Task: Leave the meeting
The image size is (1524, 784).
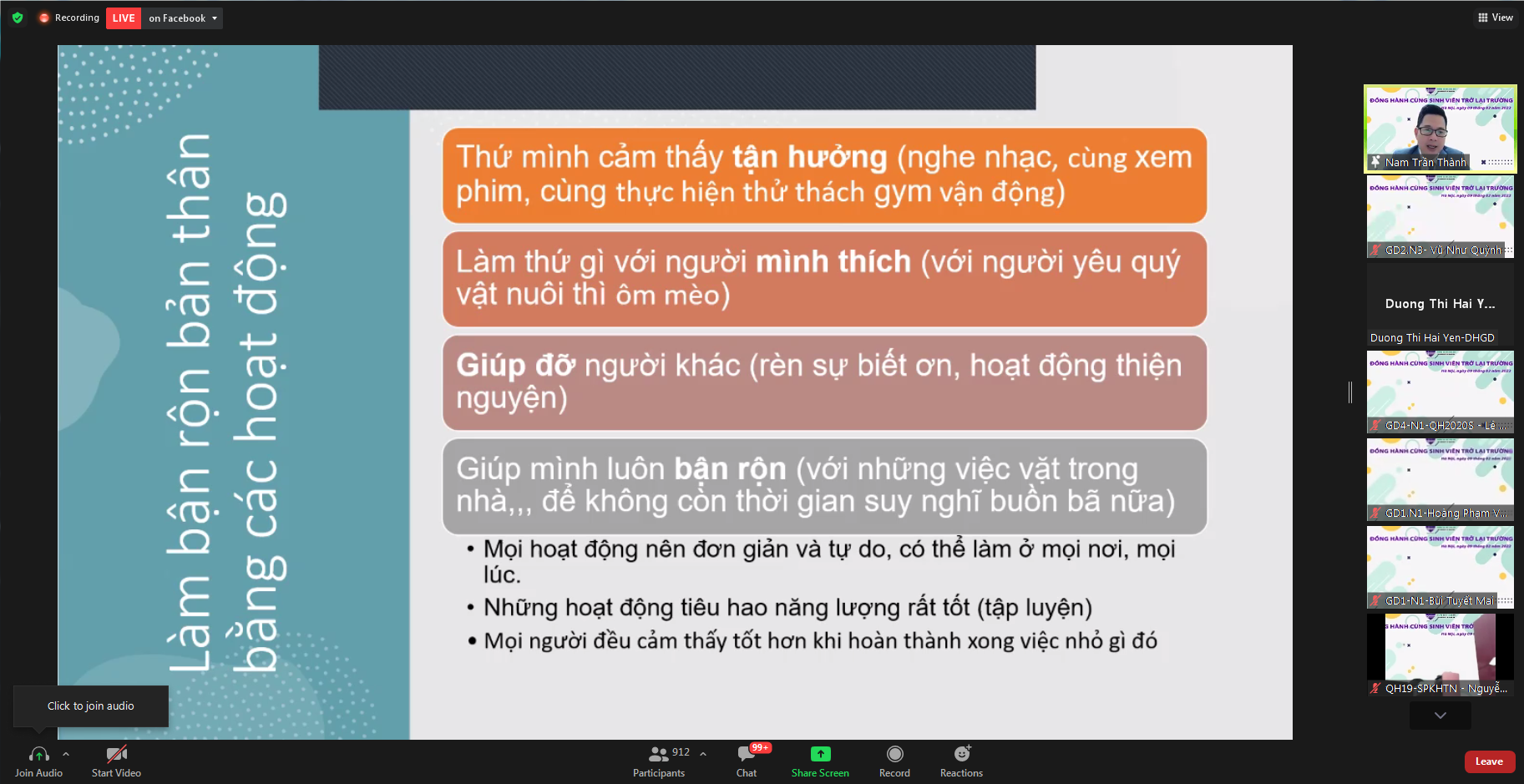Action: pyautogui.click(x=1489, y=761)
